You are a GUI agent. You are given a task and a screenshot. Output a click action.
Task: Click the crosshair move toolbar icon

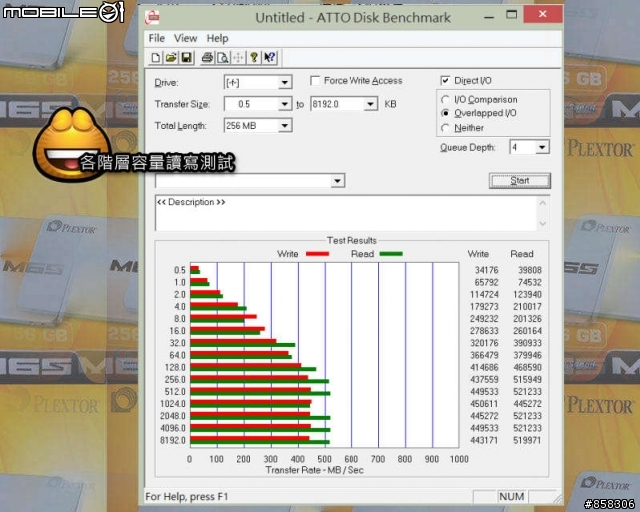pos(238,58)
